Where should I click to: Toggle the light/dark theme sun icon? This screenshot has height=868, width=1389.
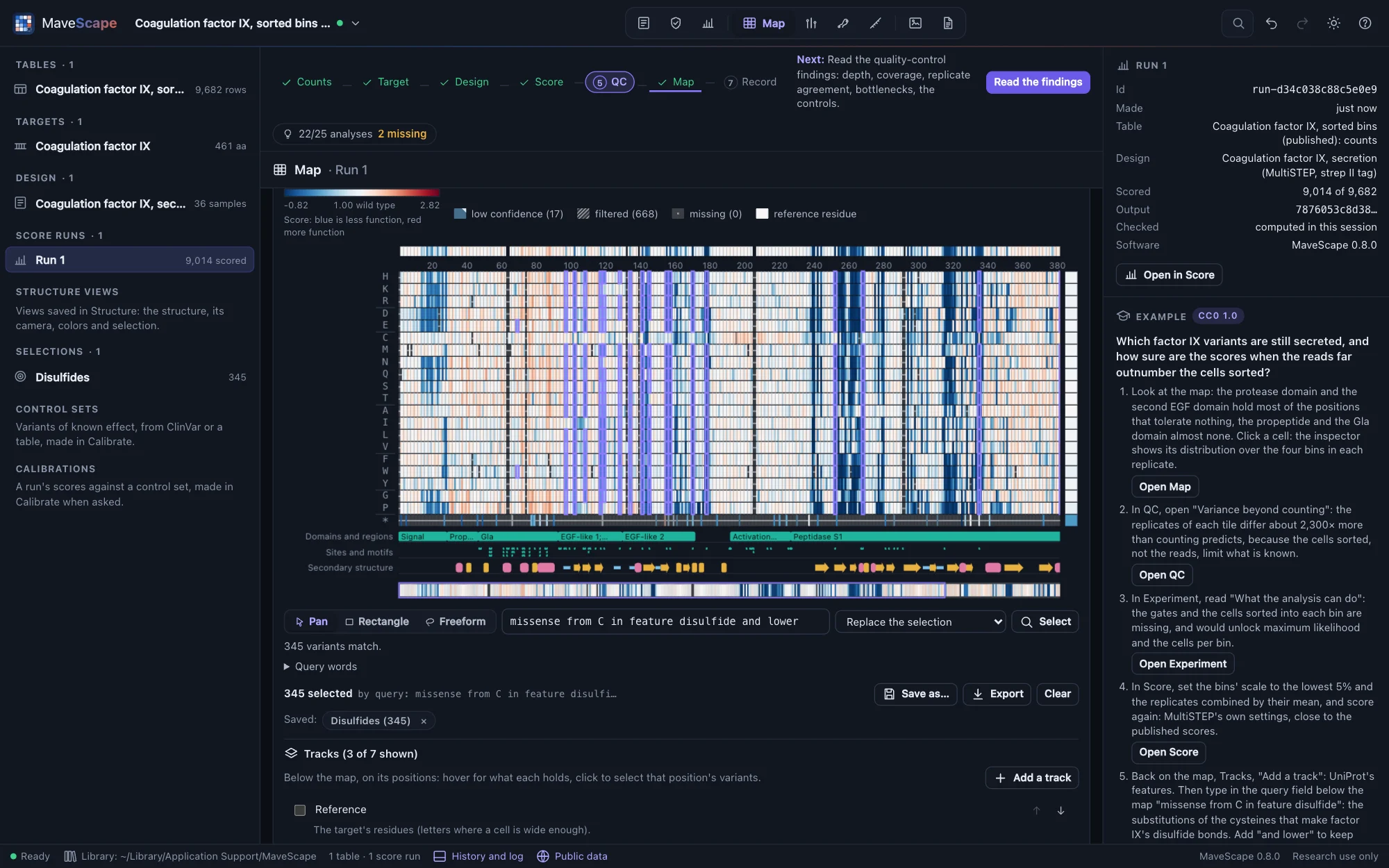[1333, 23]
